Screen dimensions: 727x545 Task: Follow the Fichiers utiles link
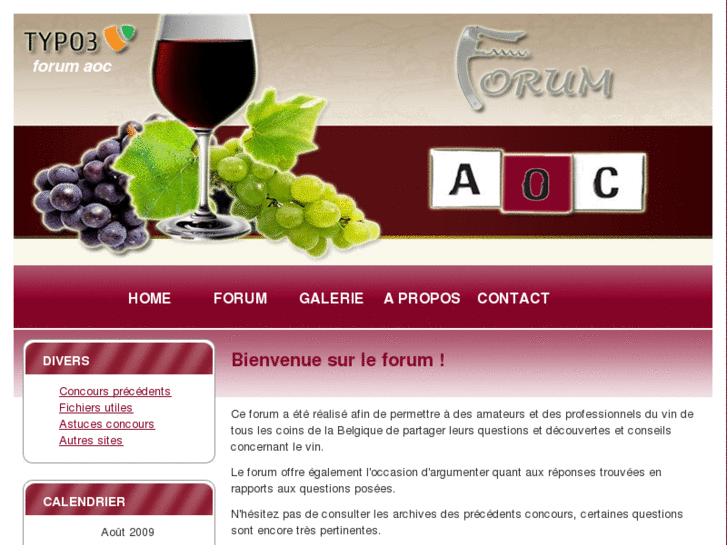(x=96, y=408)
